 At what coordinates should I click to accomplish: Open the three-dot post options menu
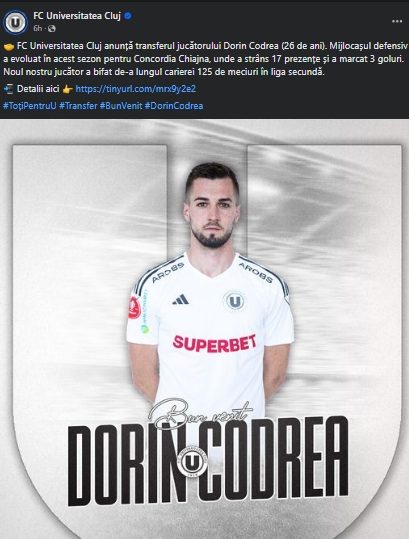(x=397, y=21)
